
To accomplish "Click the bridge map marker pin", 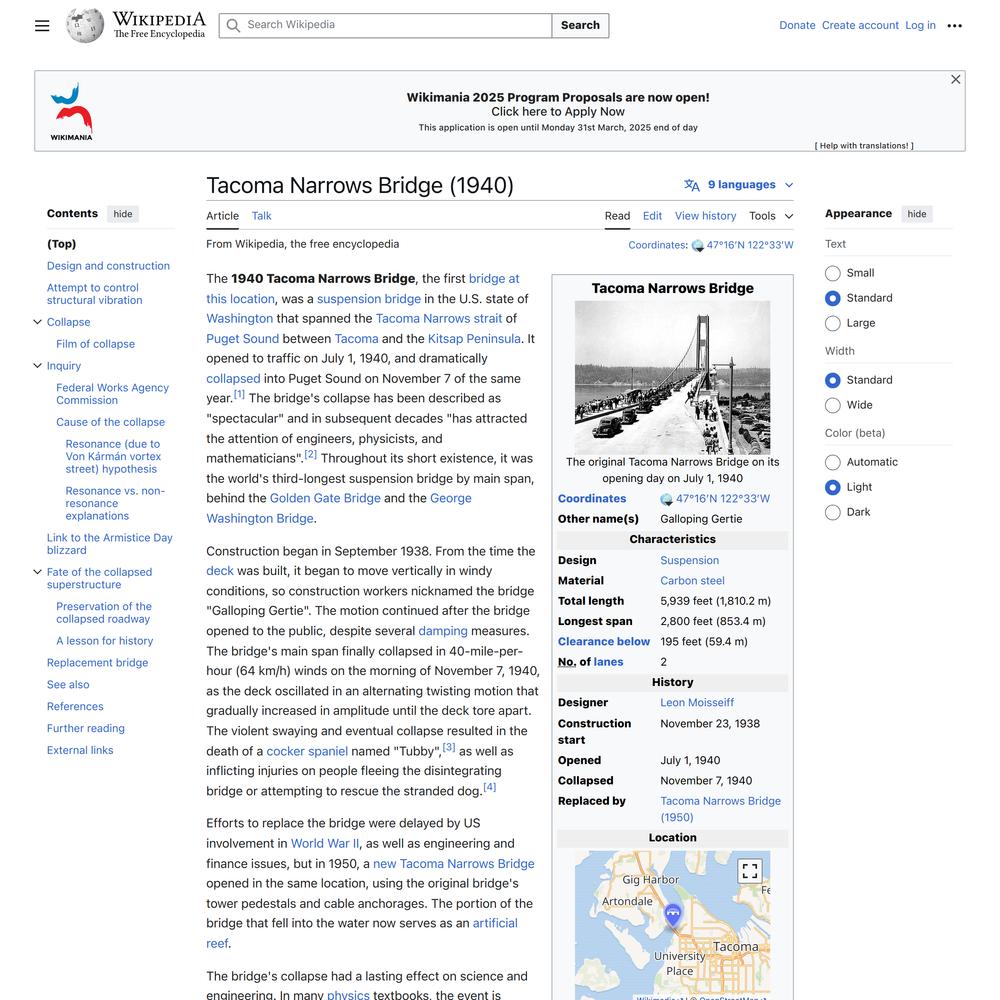I will tap(672, 915).
